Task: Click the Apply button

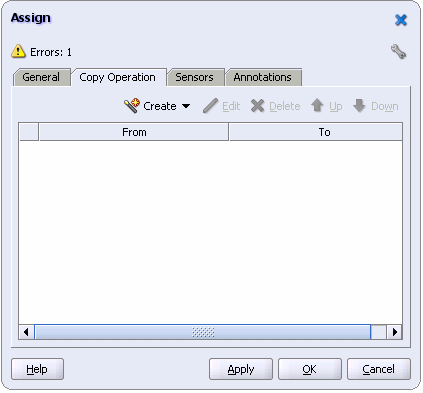Action: (x=241, y=369)
